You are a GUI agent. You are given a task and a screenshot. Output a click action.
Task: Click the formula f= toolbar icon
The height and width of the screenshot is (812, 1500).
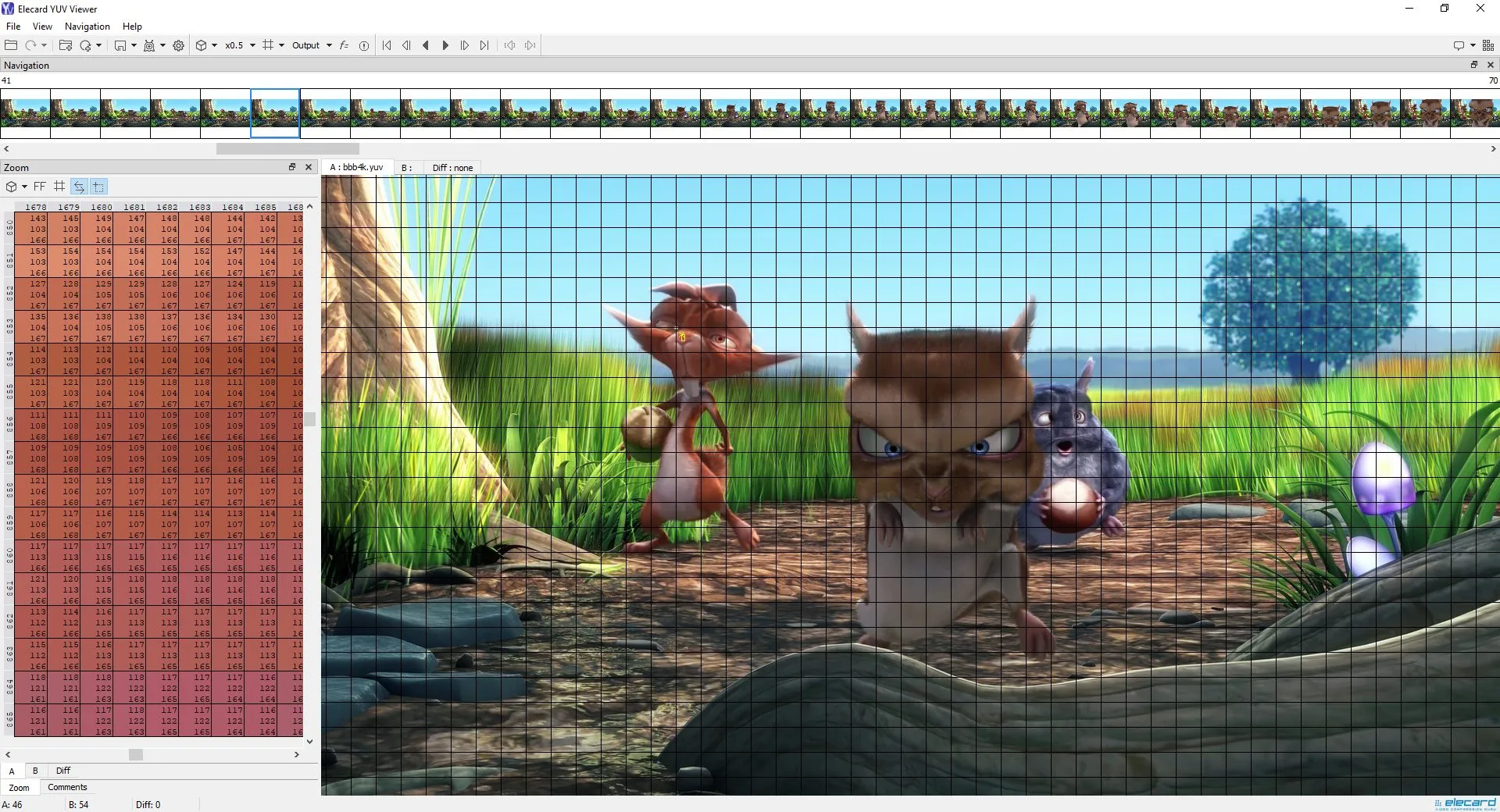point(344,45)
